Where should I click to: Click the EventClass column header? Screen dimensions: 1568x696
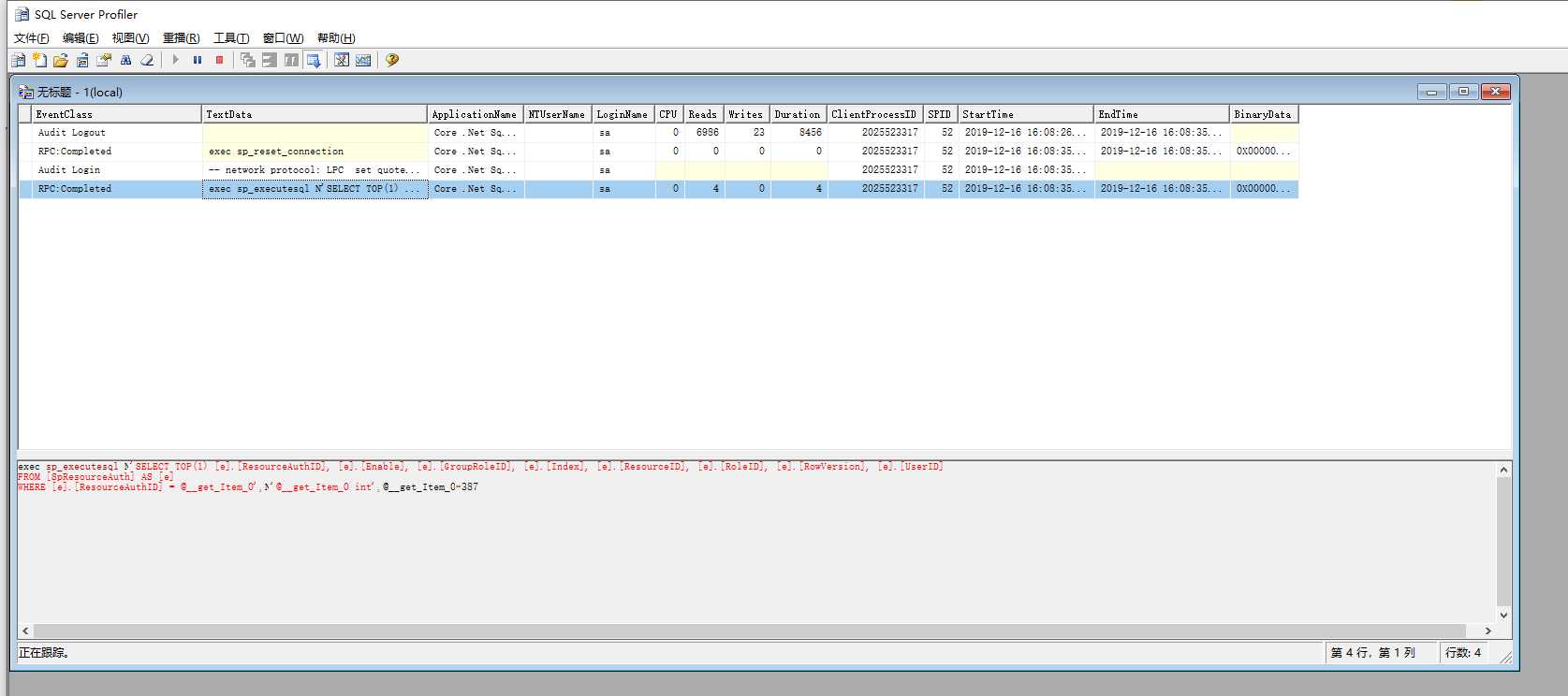(x=117, y=114)
